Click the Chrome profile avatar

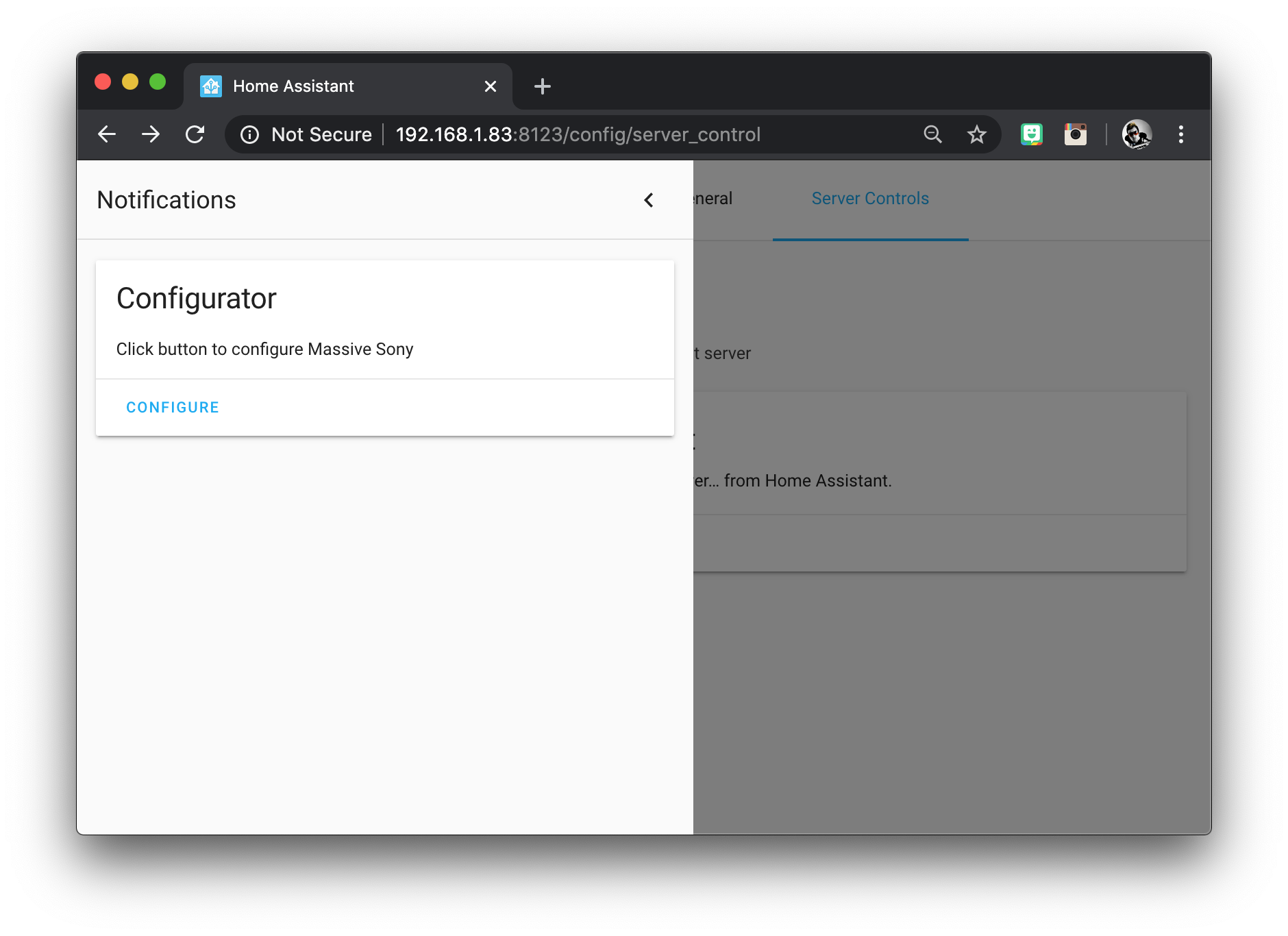point(1137,134)
